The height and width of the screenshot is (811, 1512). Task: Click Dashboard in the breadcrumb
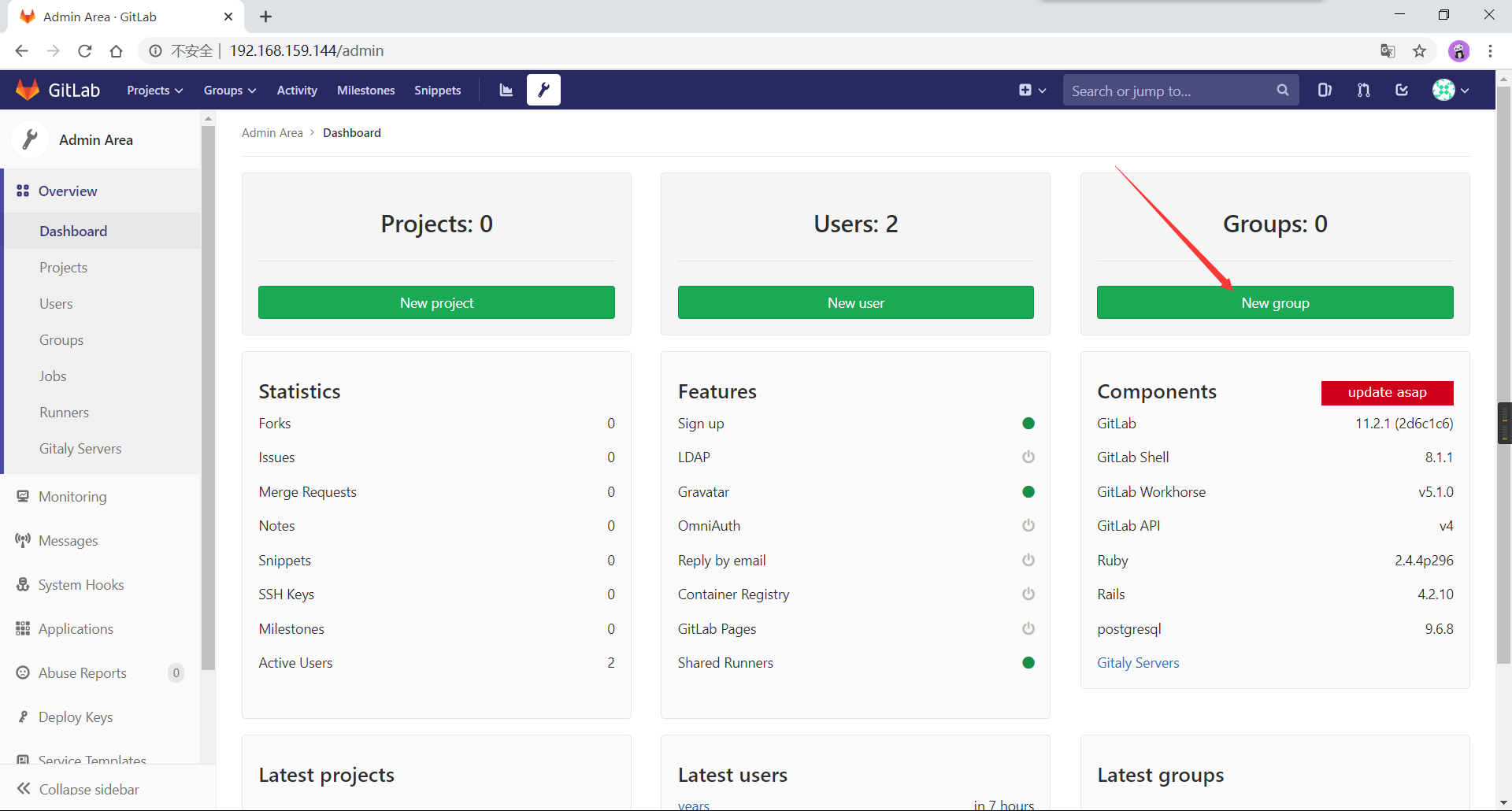[x=352, y=132]
